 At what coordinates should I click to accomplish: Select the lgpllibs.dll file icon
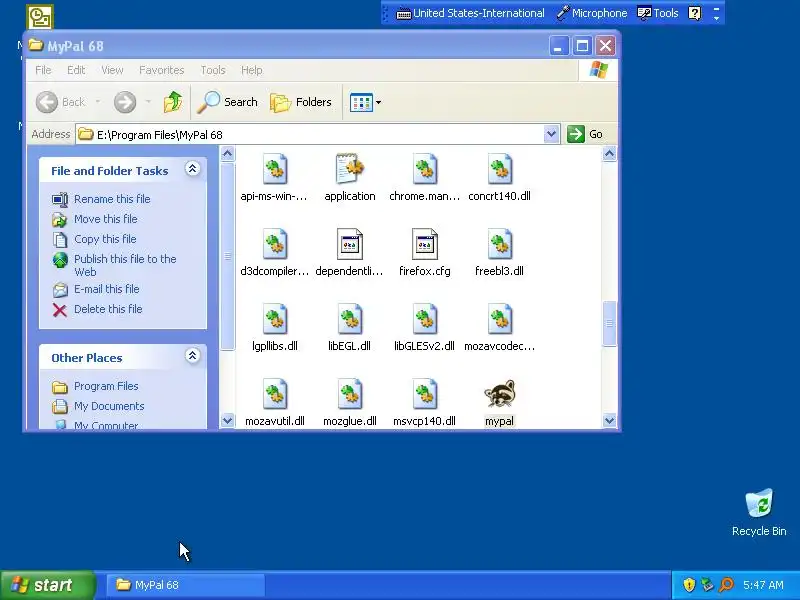click(x=275, y=319)
